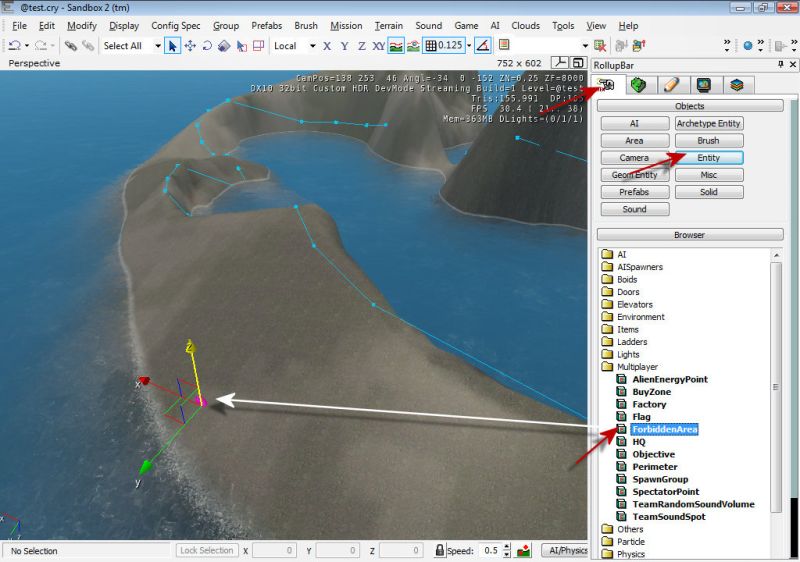Switch to the Objects tab in RollupBar
Screen dimensions: 800x562
[606, 85]
